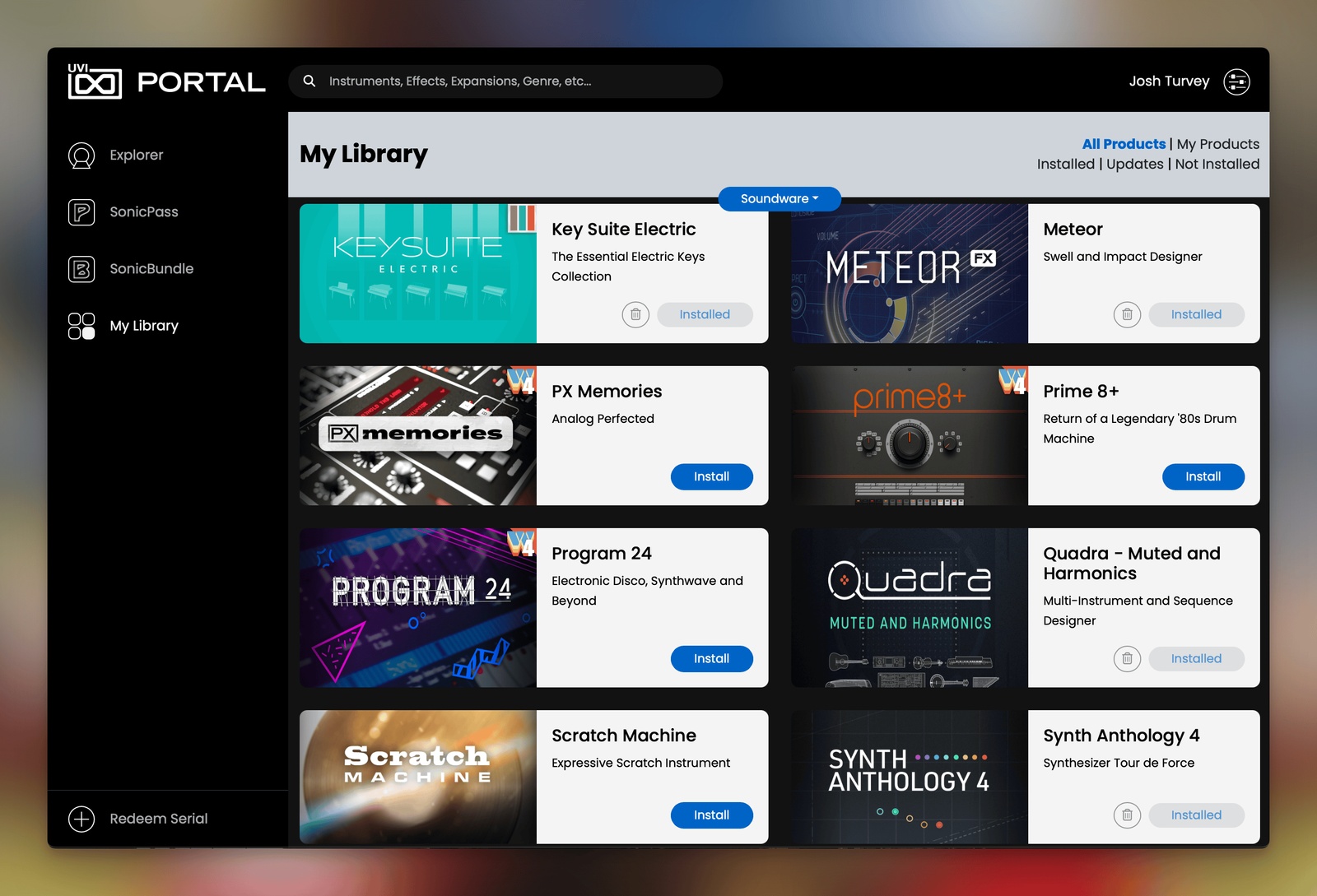
Task: Click Installed button for Key Suite Electric
Action: click(x=705, y=314)
